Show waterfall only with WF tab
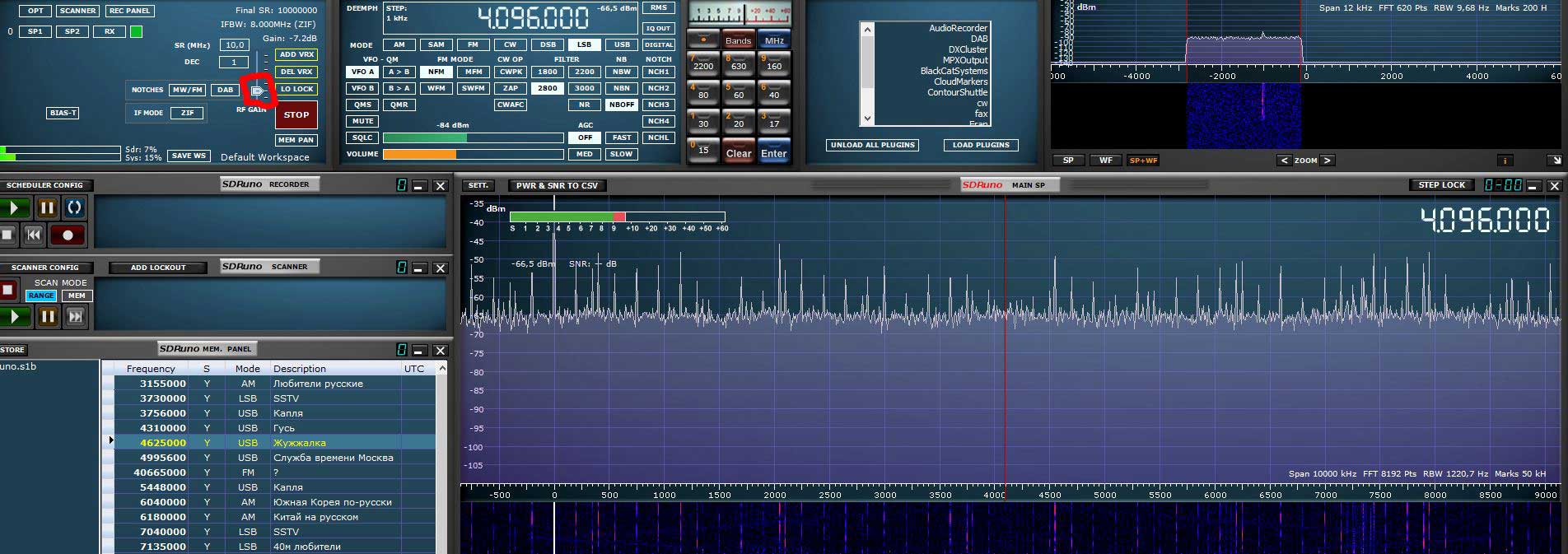 pyautogui.click(x=1106, y=161)
